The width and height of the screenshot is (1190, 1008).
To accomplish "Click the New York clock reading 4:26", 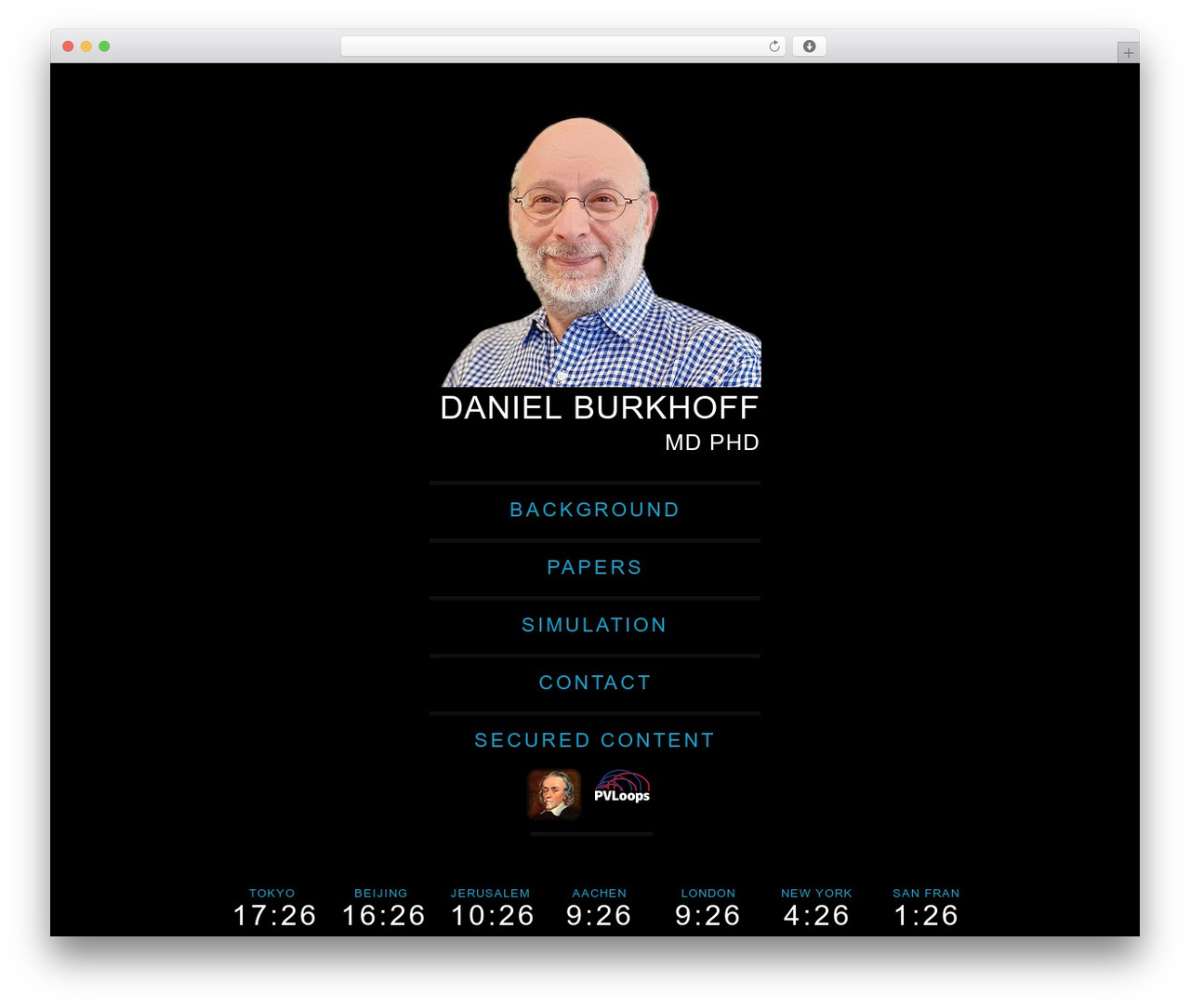I will (816, 915).
